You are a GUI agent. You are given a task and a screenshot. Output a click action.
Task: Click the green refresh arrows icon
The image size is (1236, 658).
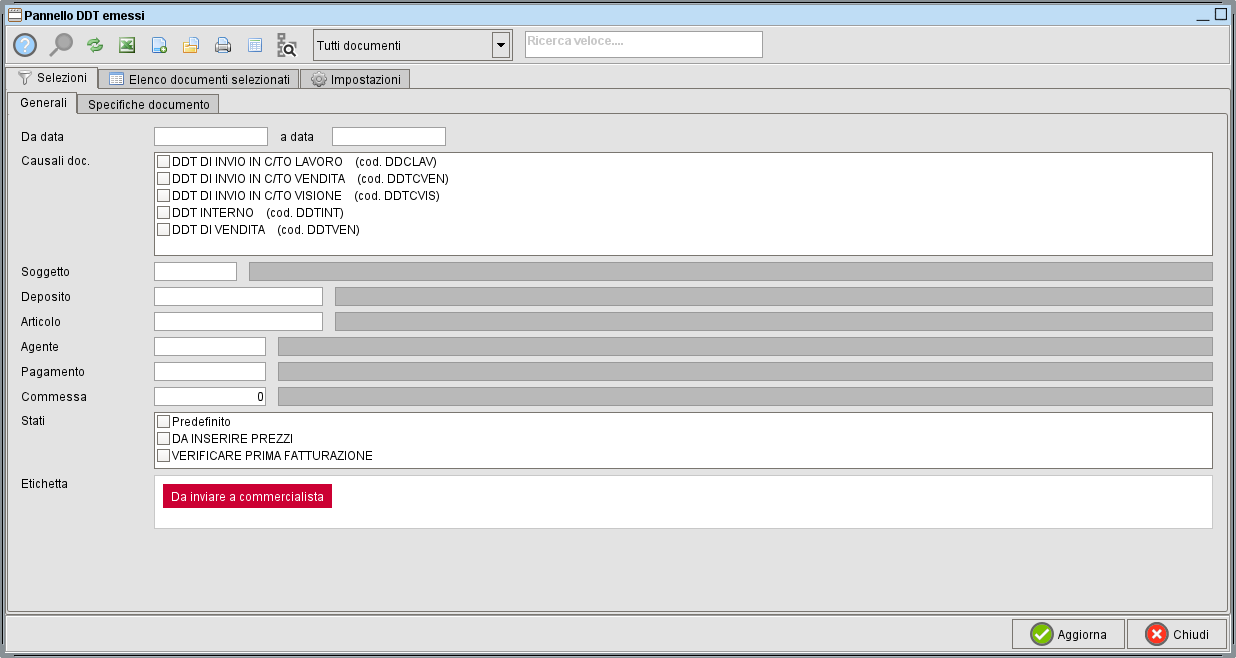[x=95, y=45]
